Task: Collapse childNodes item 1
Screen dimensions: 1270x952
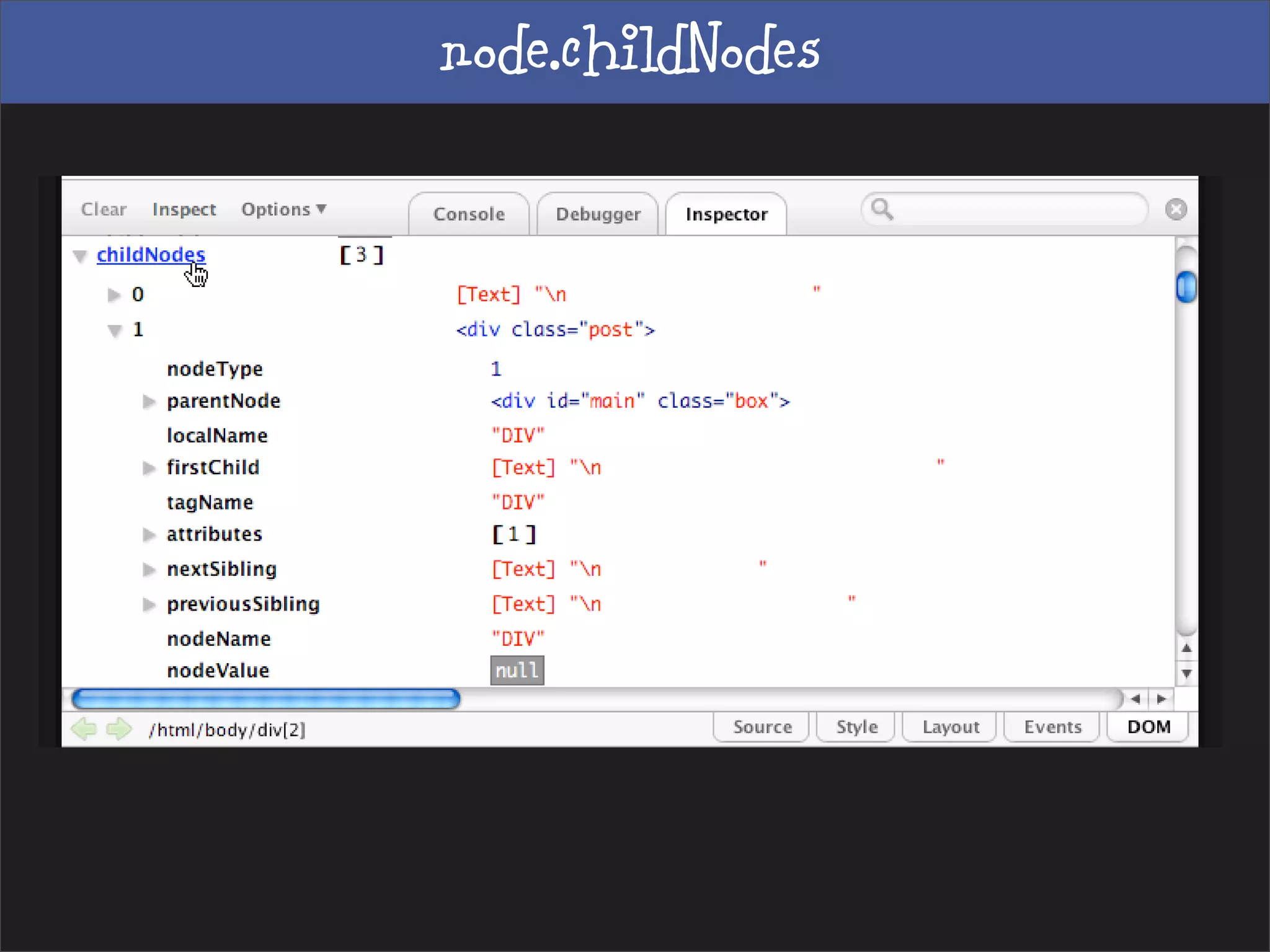Action: [x=115, y=330]
